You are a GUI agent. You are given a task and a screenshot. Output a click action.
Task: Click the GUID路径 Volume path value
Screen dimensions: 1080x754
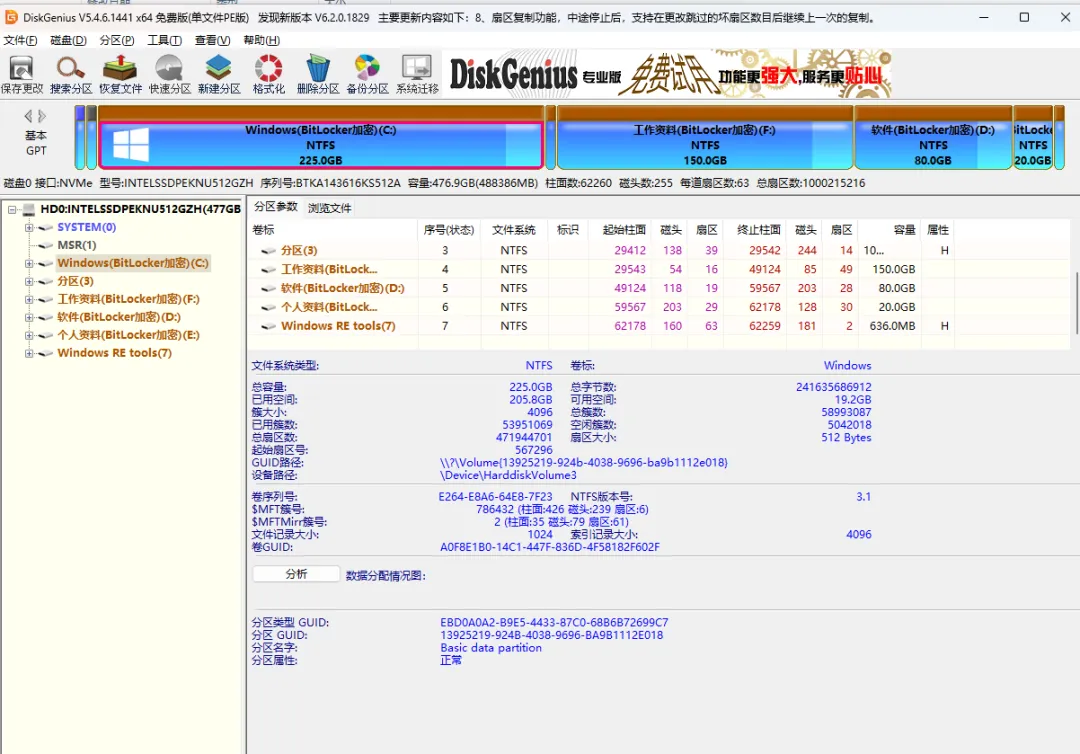click(x=583, y=463)
